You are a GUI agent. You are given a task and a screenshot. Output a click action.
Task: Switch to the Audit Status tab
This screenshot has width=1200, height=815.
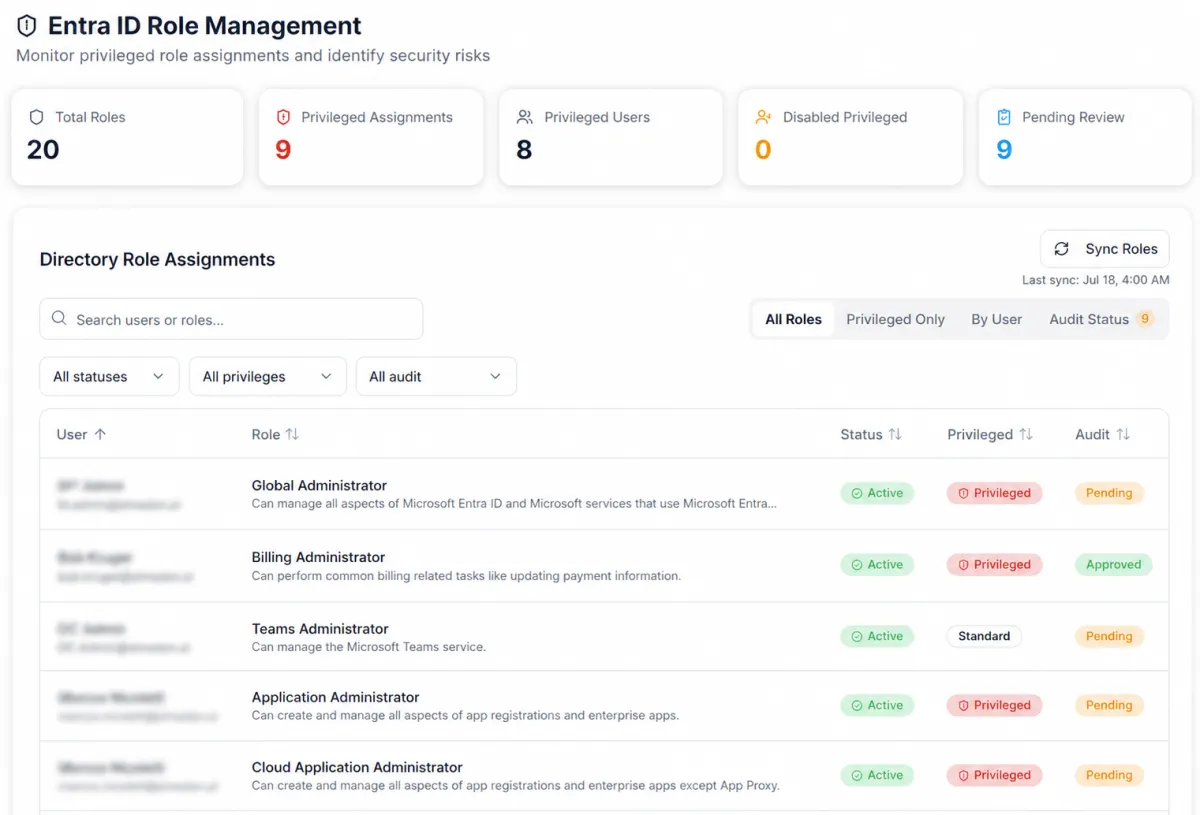click(1101, 319)
